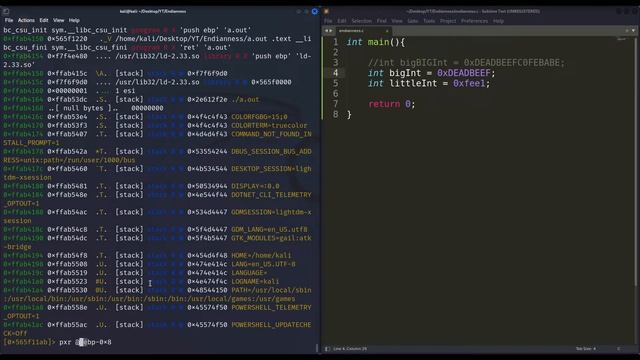Click the Sublime minimap at top right

[x=621, y=40]
